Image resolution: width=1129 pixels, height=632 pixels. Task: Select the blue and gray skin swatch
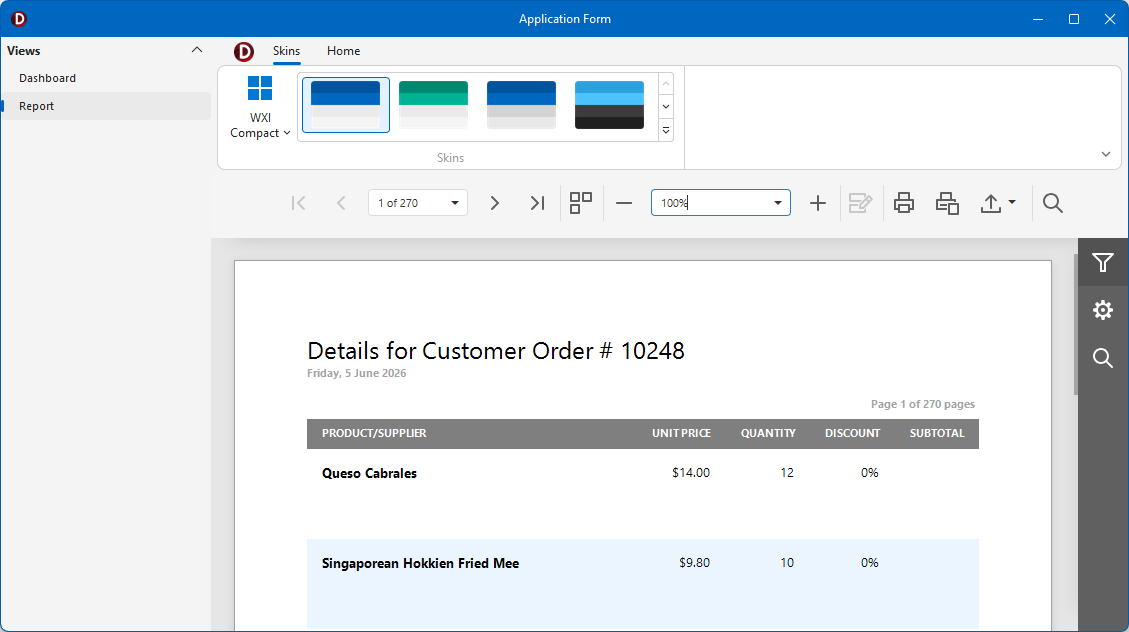521,105
